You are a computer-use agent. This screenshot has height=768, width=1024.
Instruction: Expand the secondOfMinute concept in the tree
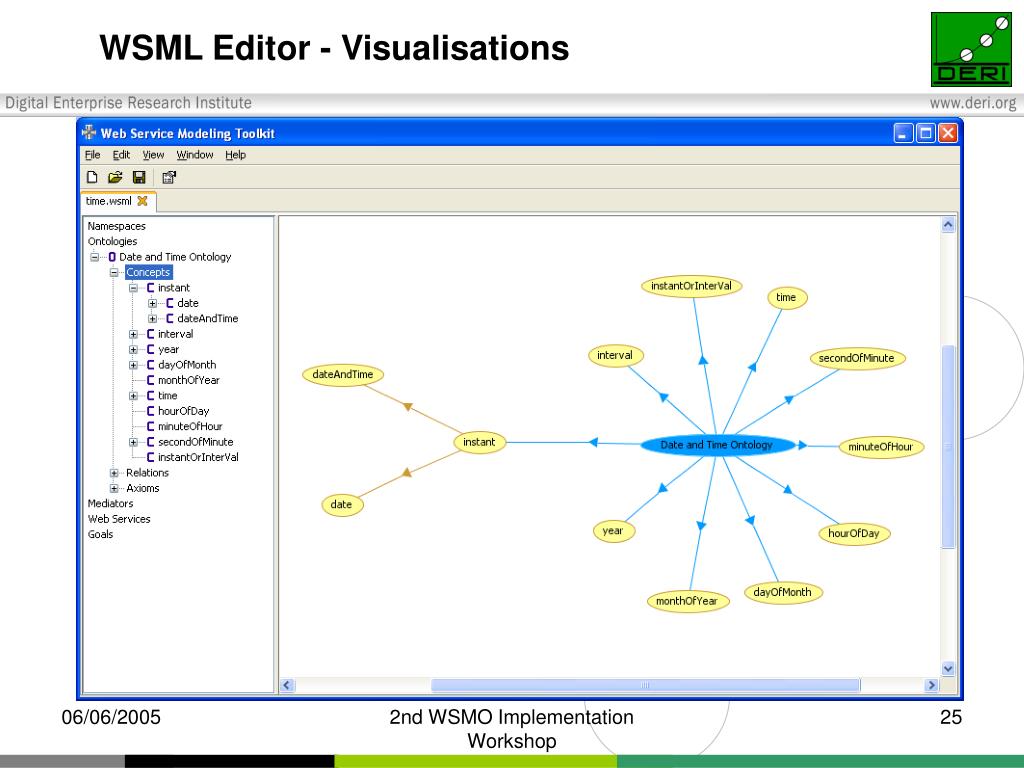(x=133, y=442)
